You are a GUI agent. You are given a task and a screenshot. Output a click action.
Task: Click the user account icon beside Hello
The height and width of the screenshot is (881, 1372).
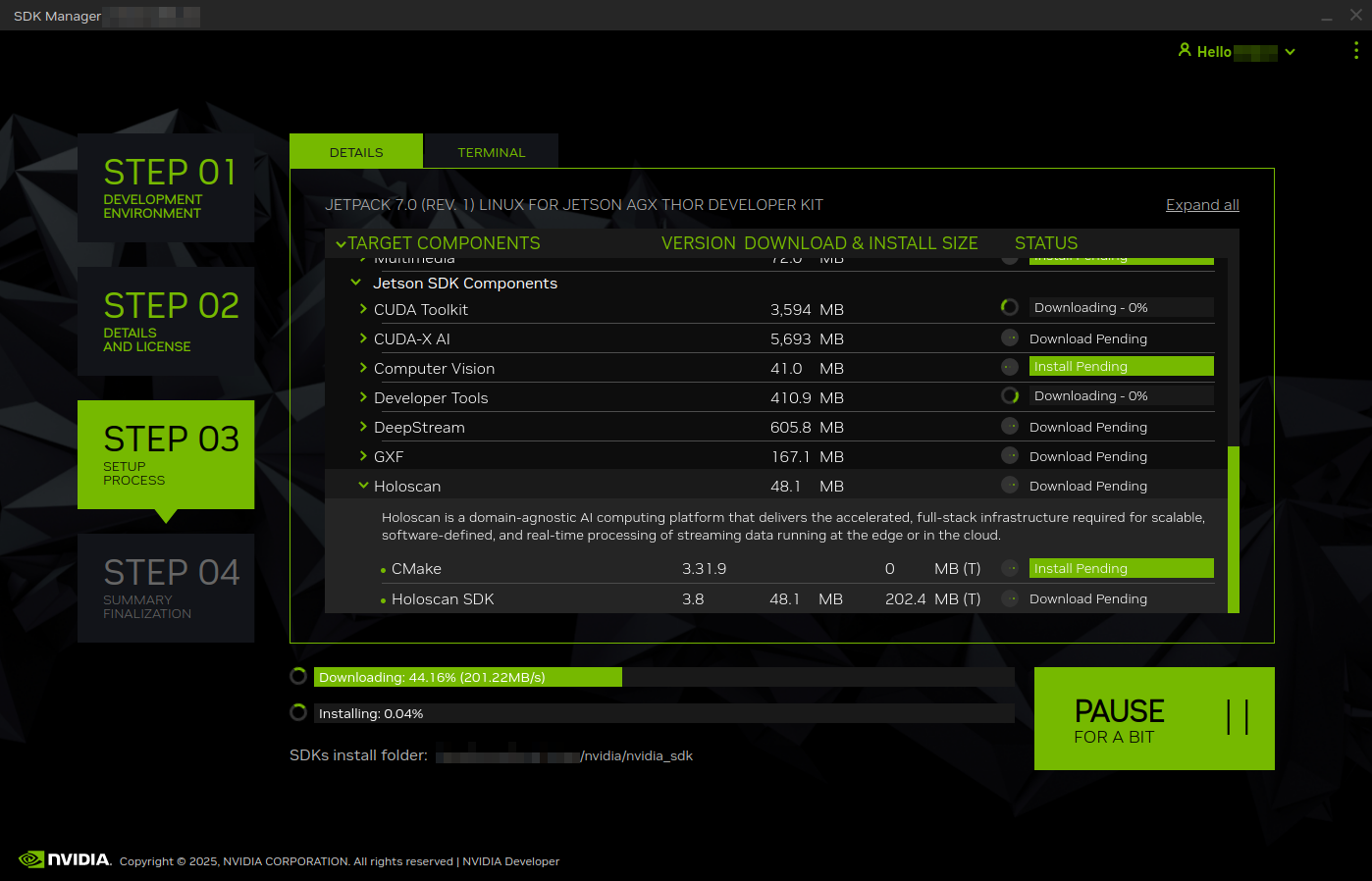click(x=1186, y=50)
